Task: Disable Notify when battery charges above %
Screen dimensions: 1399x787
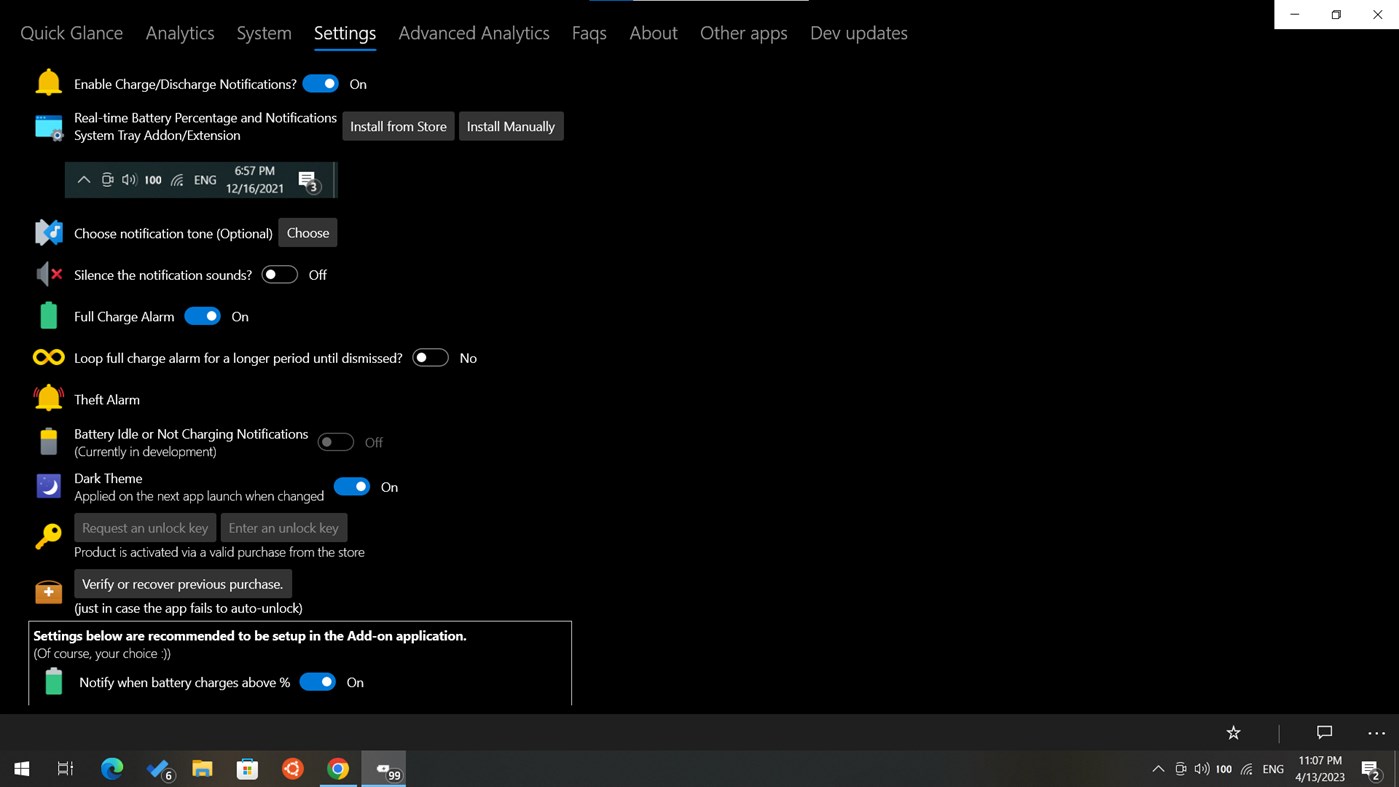Action: [x=317, y=681]
